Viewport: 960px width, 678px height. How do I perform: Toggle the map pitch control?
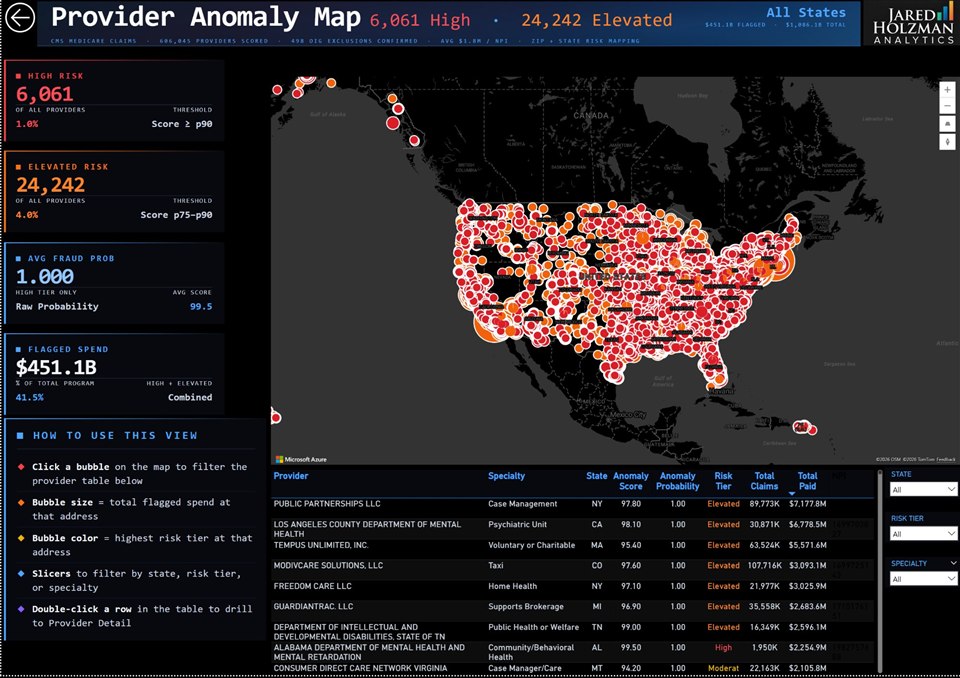(947, 124)
